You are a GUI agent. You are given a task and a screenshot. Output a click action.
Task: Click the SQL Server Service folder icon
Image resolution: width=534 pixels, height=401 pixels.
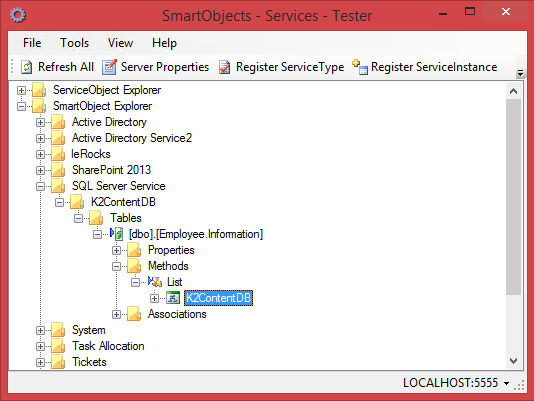58,186
